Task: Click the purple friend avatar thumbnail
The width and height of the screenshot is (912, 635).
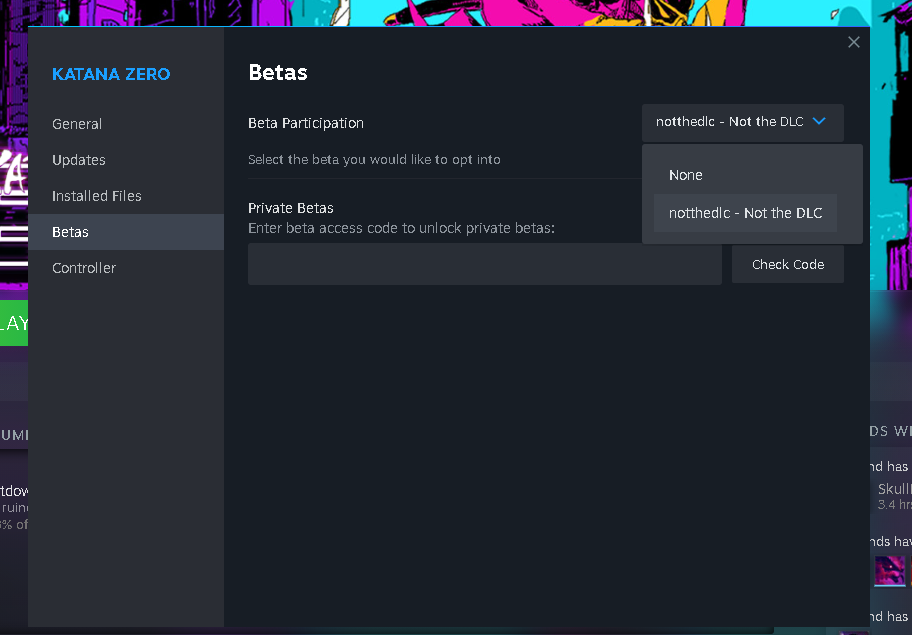Action: [890, 571]
